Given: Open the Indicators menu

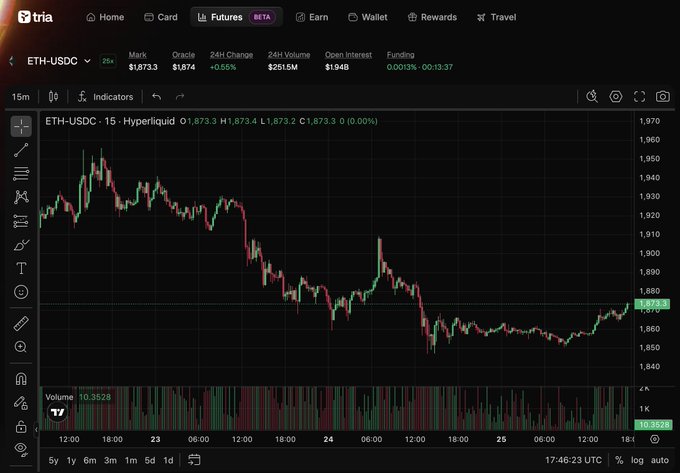Looking at the screenshot, I should tap(105, 97).
